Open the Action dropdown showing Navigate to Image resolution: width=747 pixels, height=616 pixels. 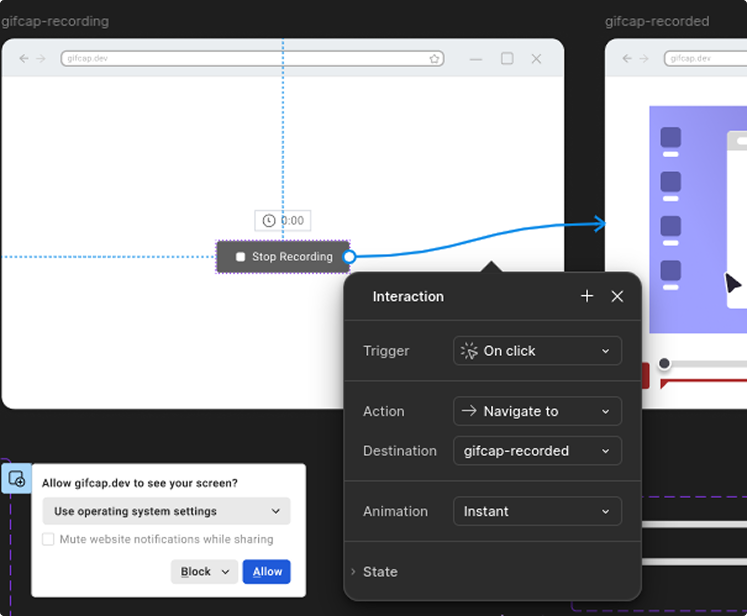tap(537, 411)
